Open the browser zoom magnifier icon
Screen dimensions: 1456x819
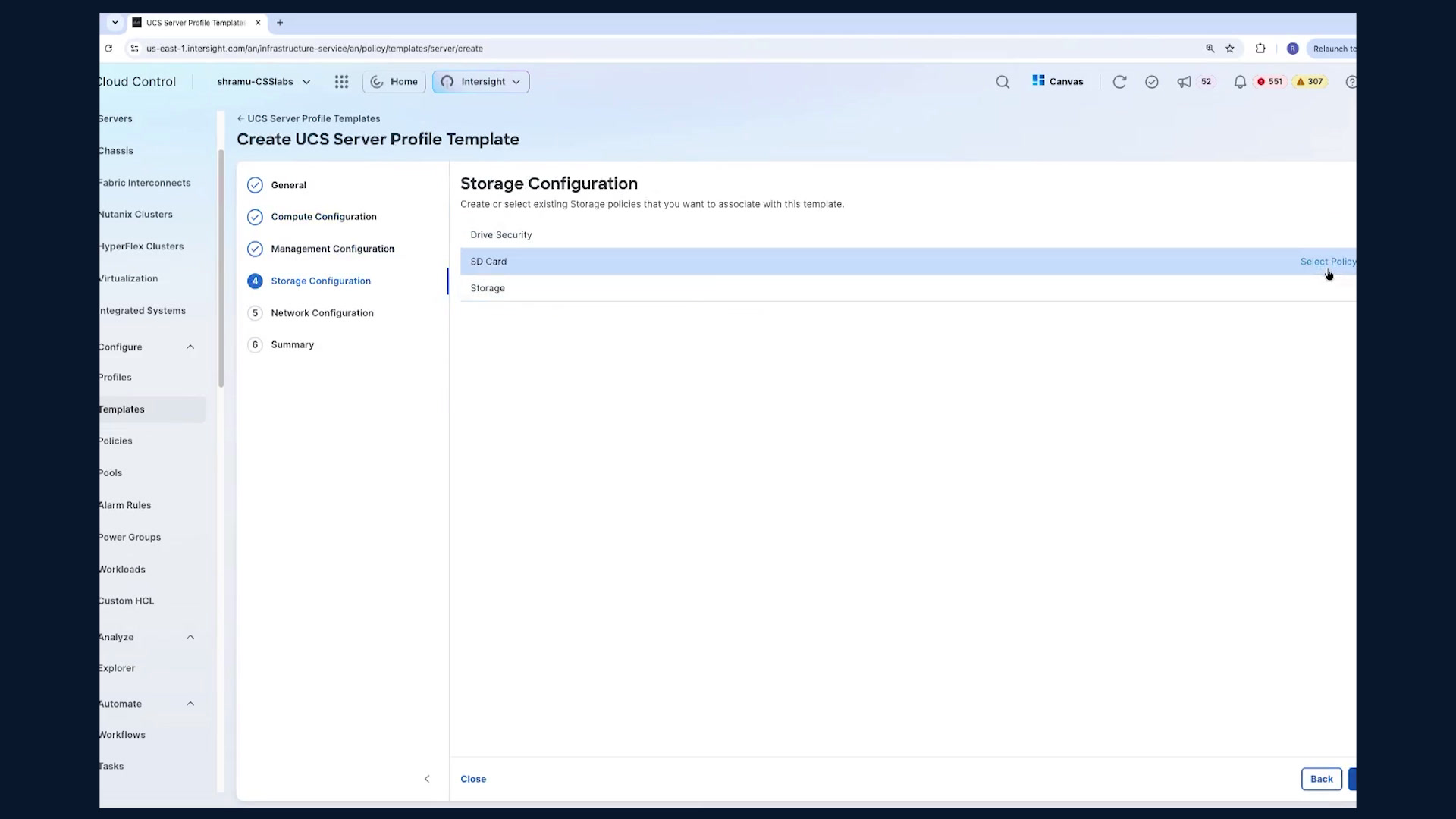point(1210,49)
